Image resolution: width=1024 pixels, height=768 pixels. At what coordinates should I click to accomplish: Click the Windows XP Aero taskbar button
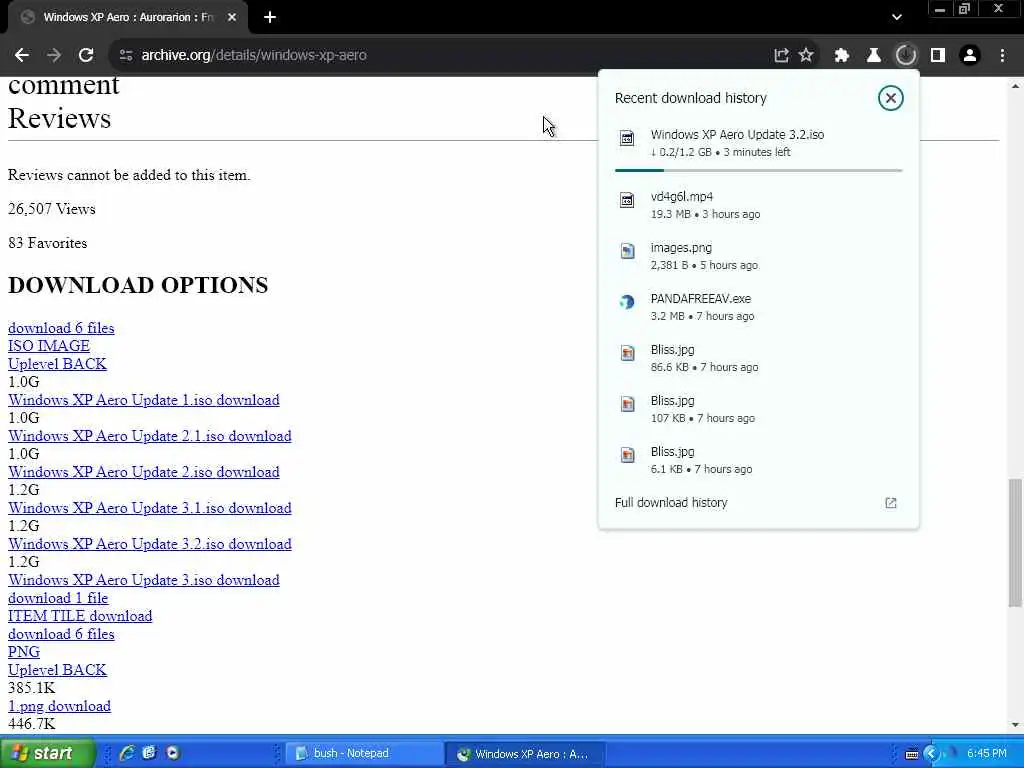[526, 754]
